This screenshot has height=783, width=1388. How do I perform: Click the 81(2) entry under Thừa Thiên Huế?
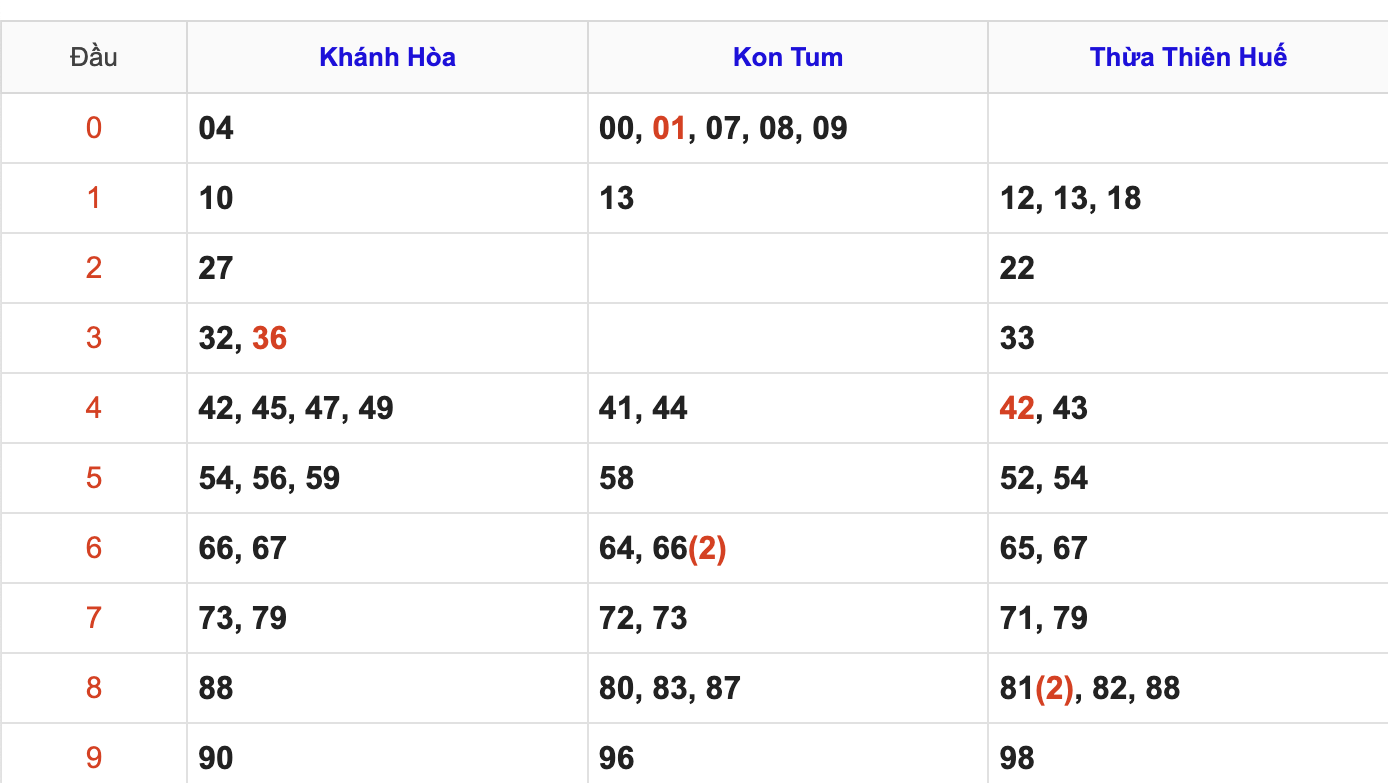[x=1037, y=688]
